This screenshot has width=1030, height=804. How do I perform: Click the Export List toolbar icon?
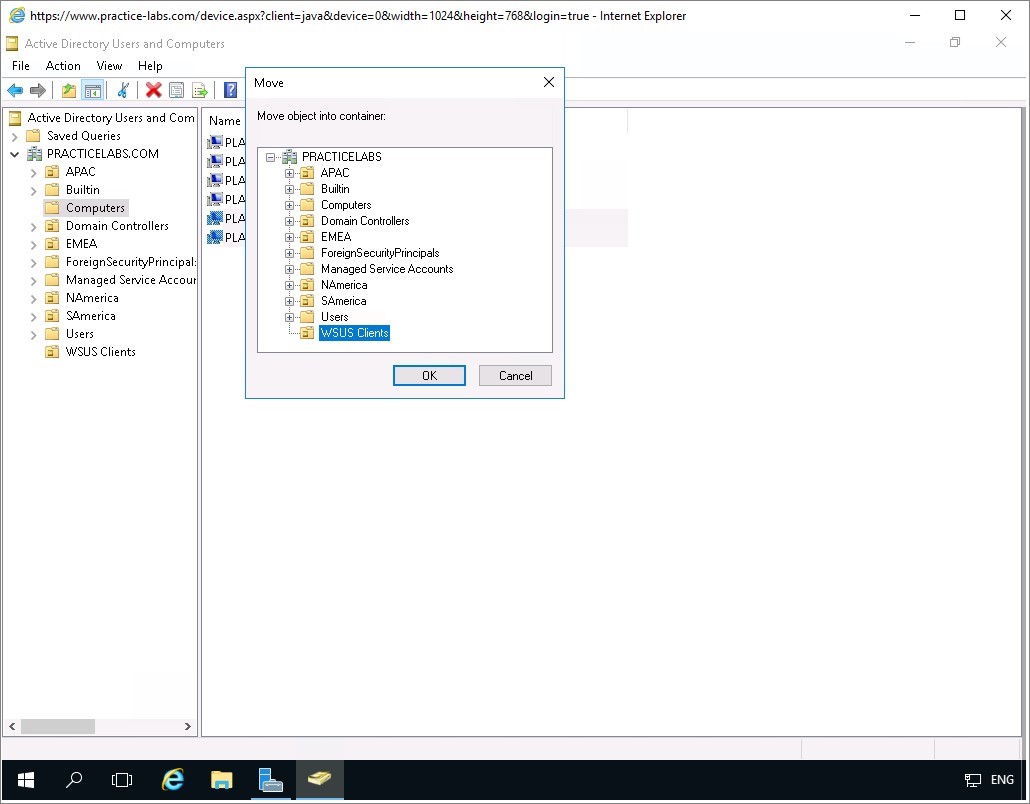[x=199, y=91]
